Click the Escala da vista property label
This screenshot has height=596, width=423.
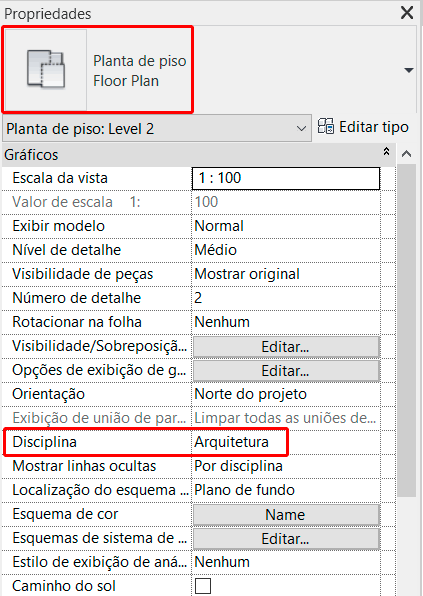(x=60, y=178)
